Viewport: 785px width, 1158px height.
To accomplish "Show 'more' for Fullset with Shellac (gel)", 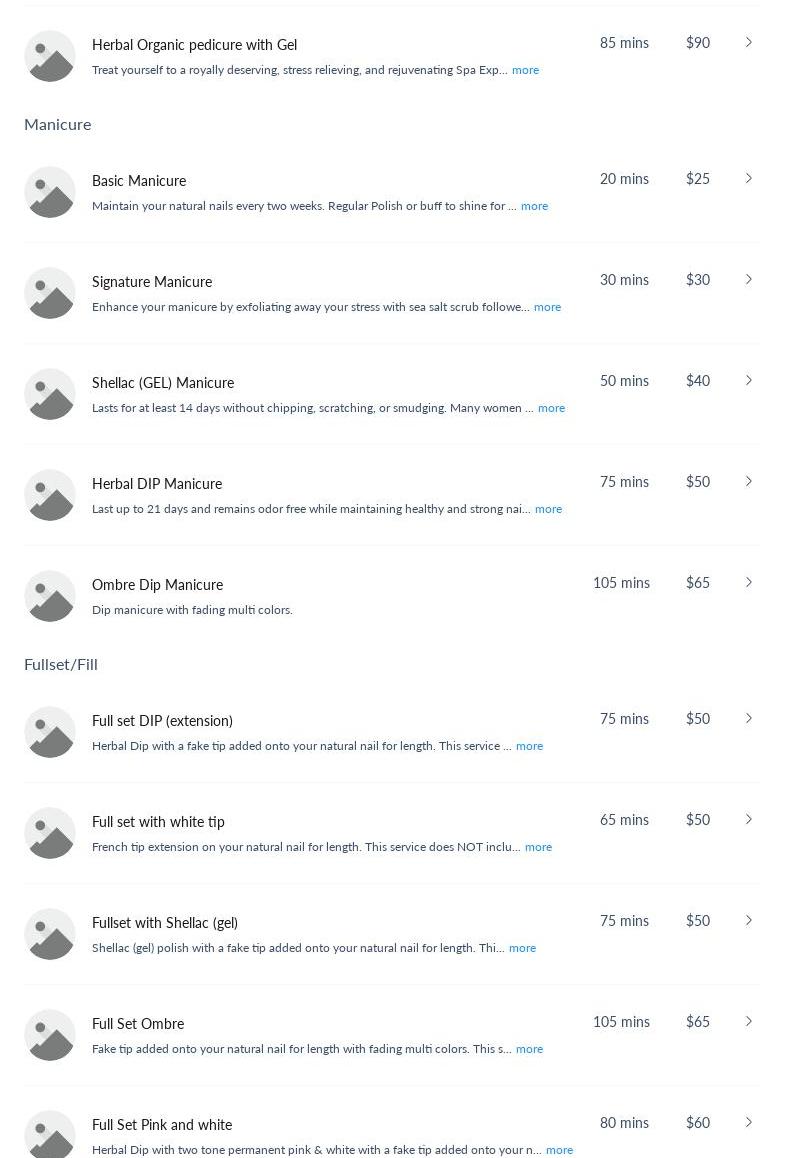I will point(522,948).
